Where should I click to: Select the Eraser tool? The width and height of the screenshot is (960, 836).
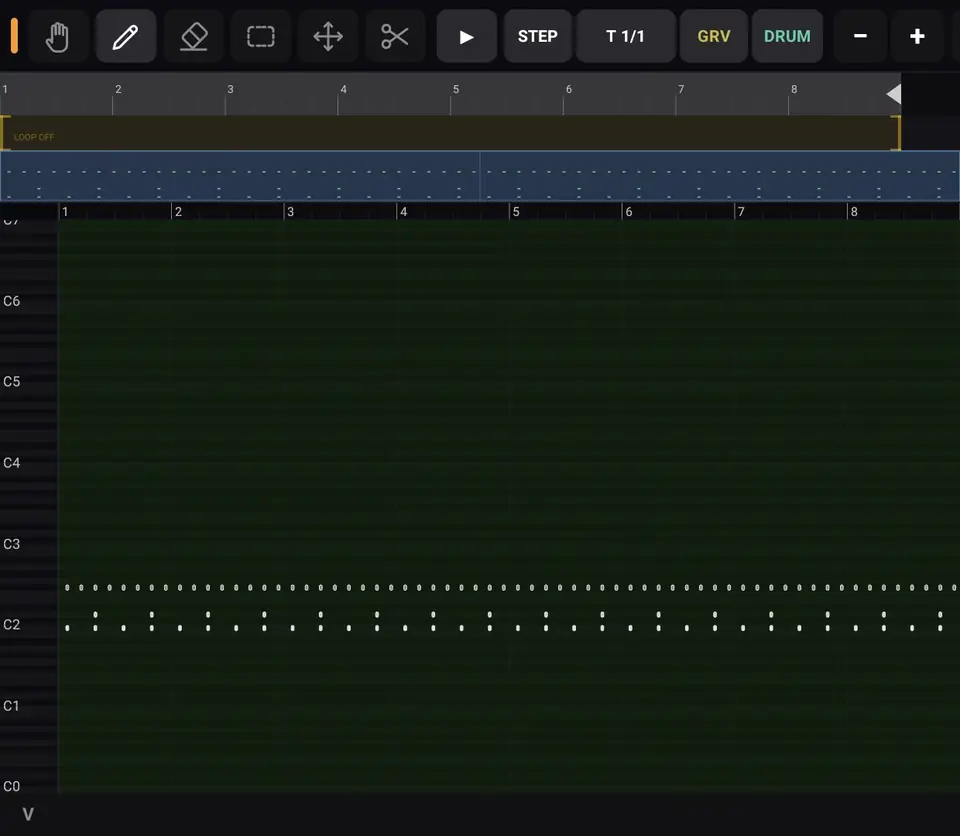click(x=193, y=37)
